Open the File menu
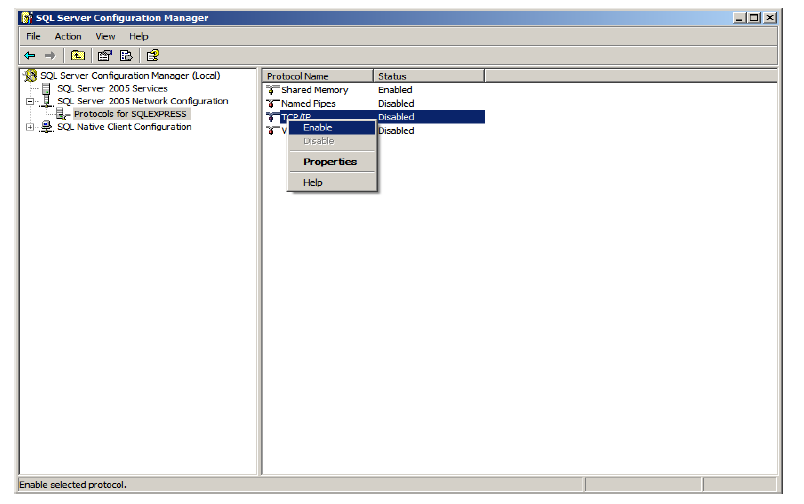 point(33,36)
